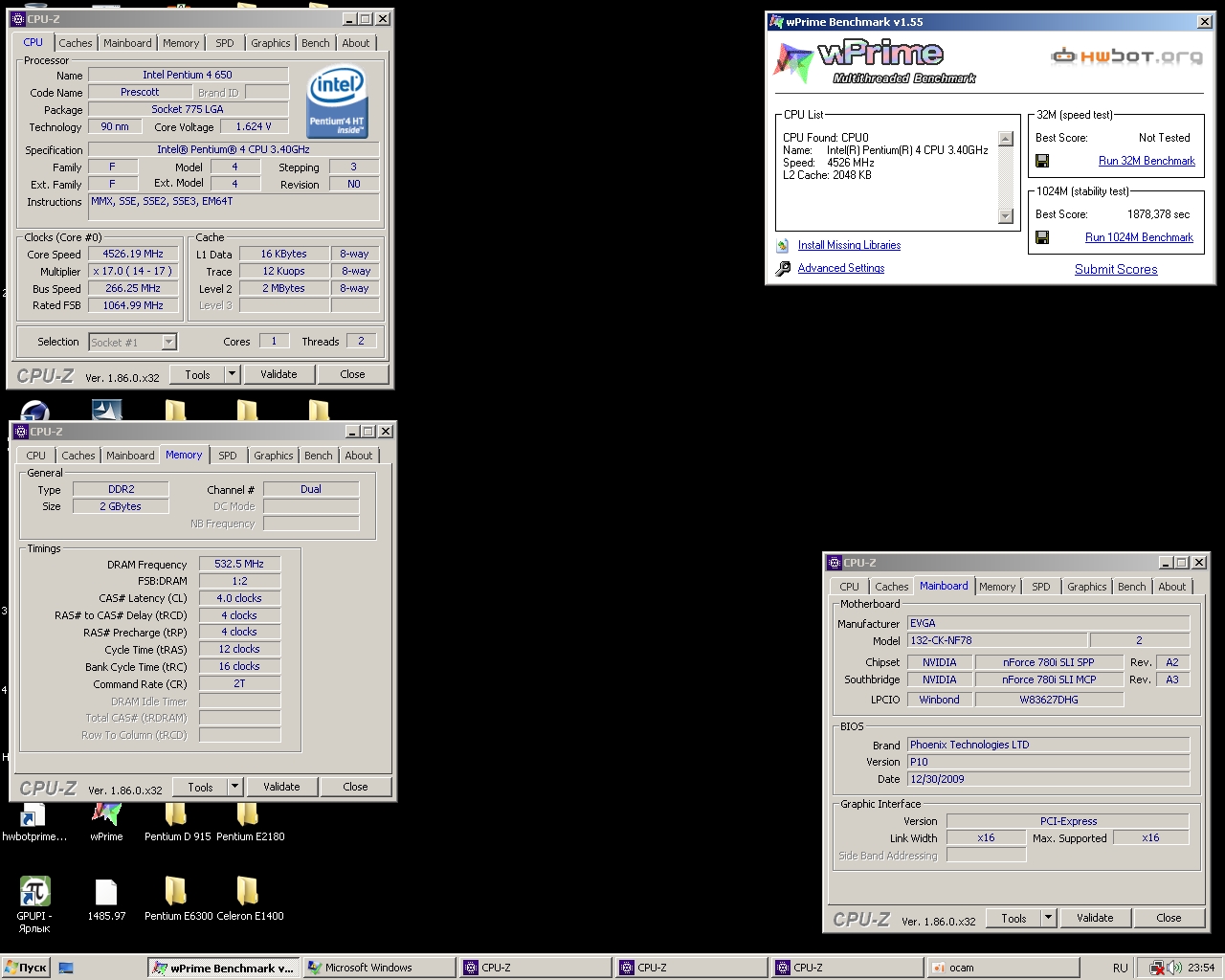The height and width of the screenshot is (980, 1225).
Task: Click the nForce 780i SLI SPP chipset field
Action: [x=1048, y=662]
